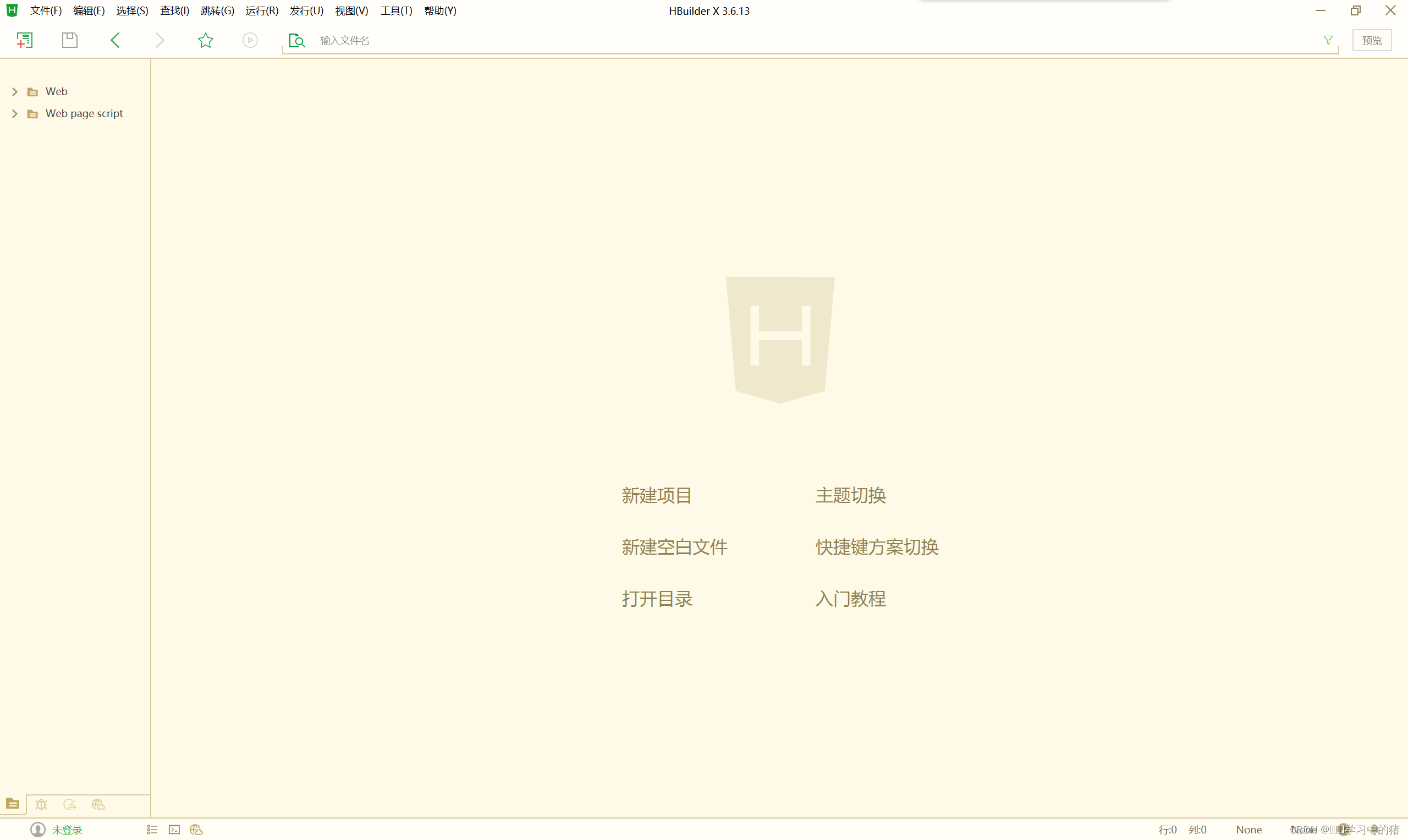Click the filter funnel icon
Viewport: 1408px width, 840px height.
point(1328,40)
